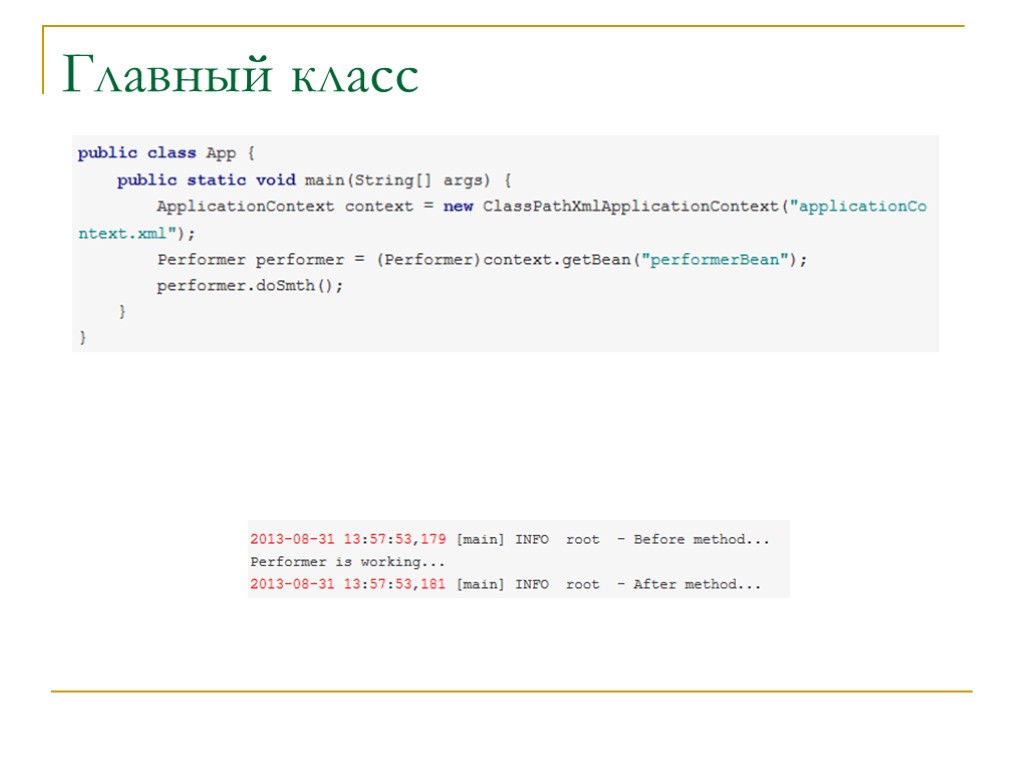
Task: Click timestamp "2013-08-31 13:57:53,181"
Action: (348, 584)
